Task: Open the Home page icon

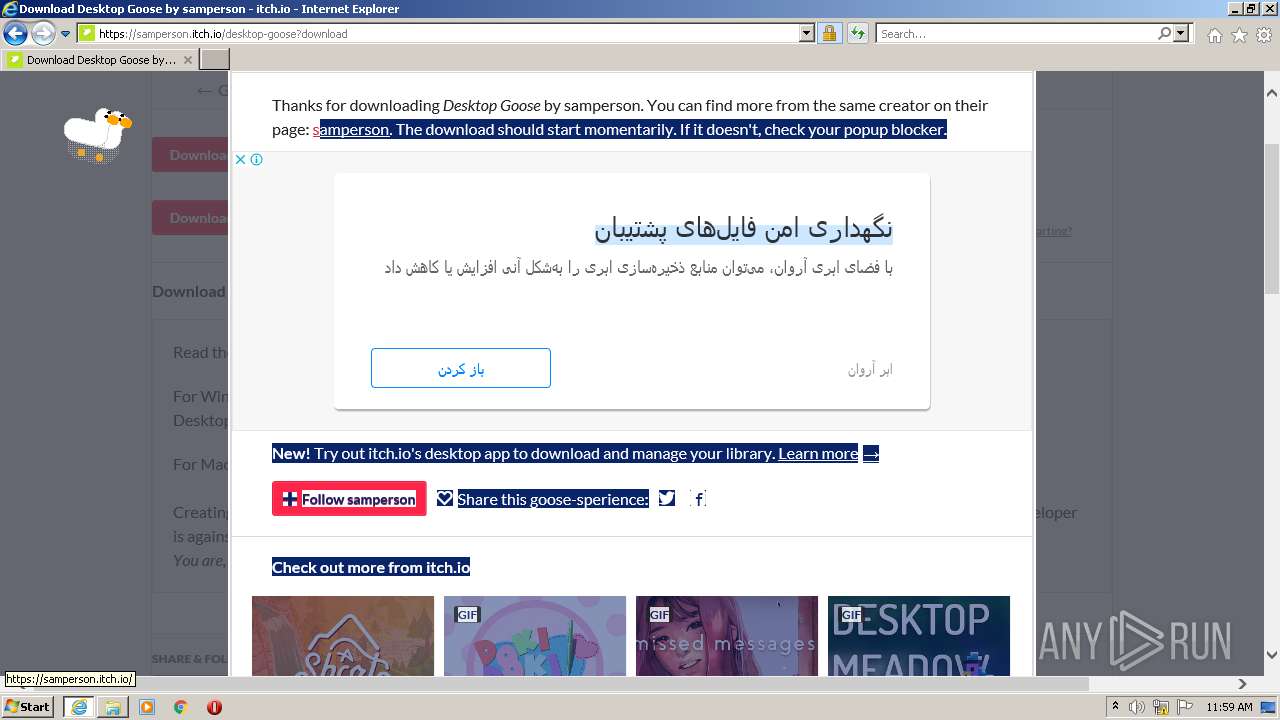Action: click(1214, 35)
